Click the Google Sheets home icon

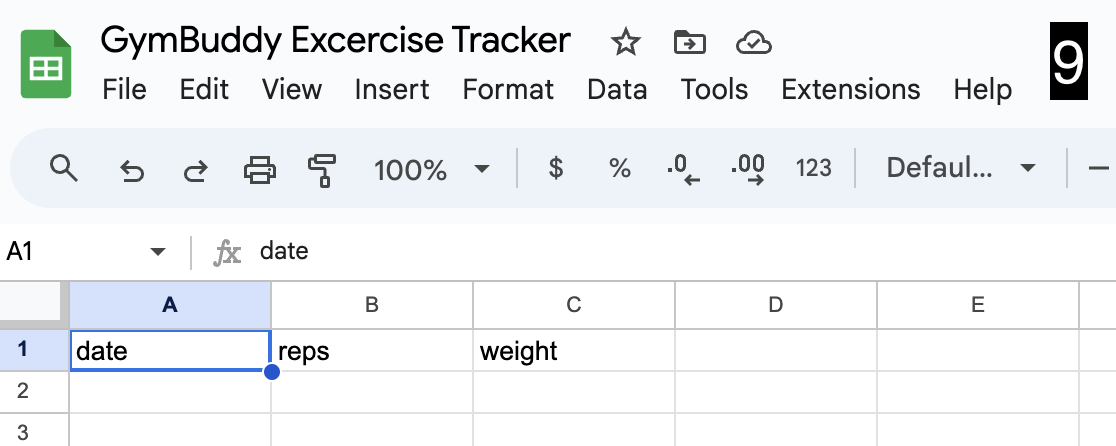46,64
